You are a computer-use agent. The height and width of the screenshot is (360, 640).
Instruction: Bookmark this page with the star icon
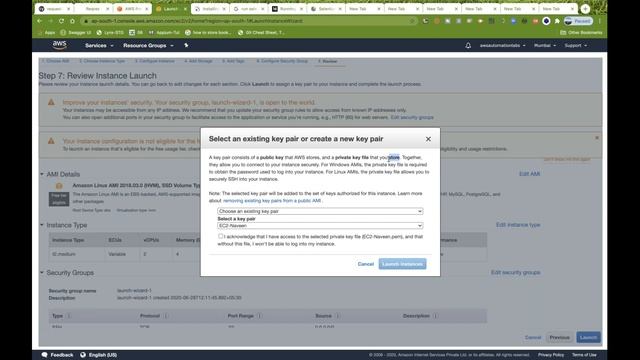pyautogui.click(x=413, y=21)
